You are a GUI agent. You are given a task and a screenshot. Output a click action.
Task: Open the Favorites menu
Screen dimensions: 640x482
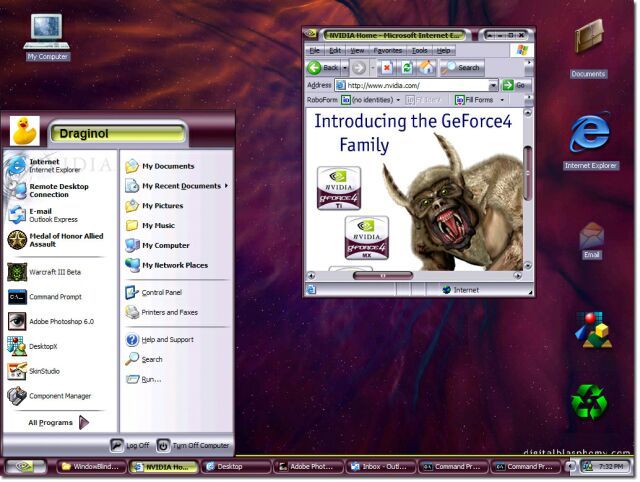pos(387,50)
